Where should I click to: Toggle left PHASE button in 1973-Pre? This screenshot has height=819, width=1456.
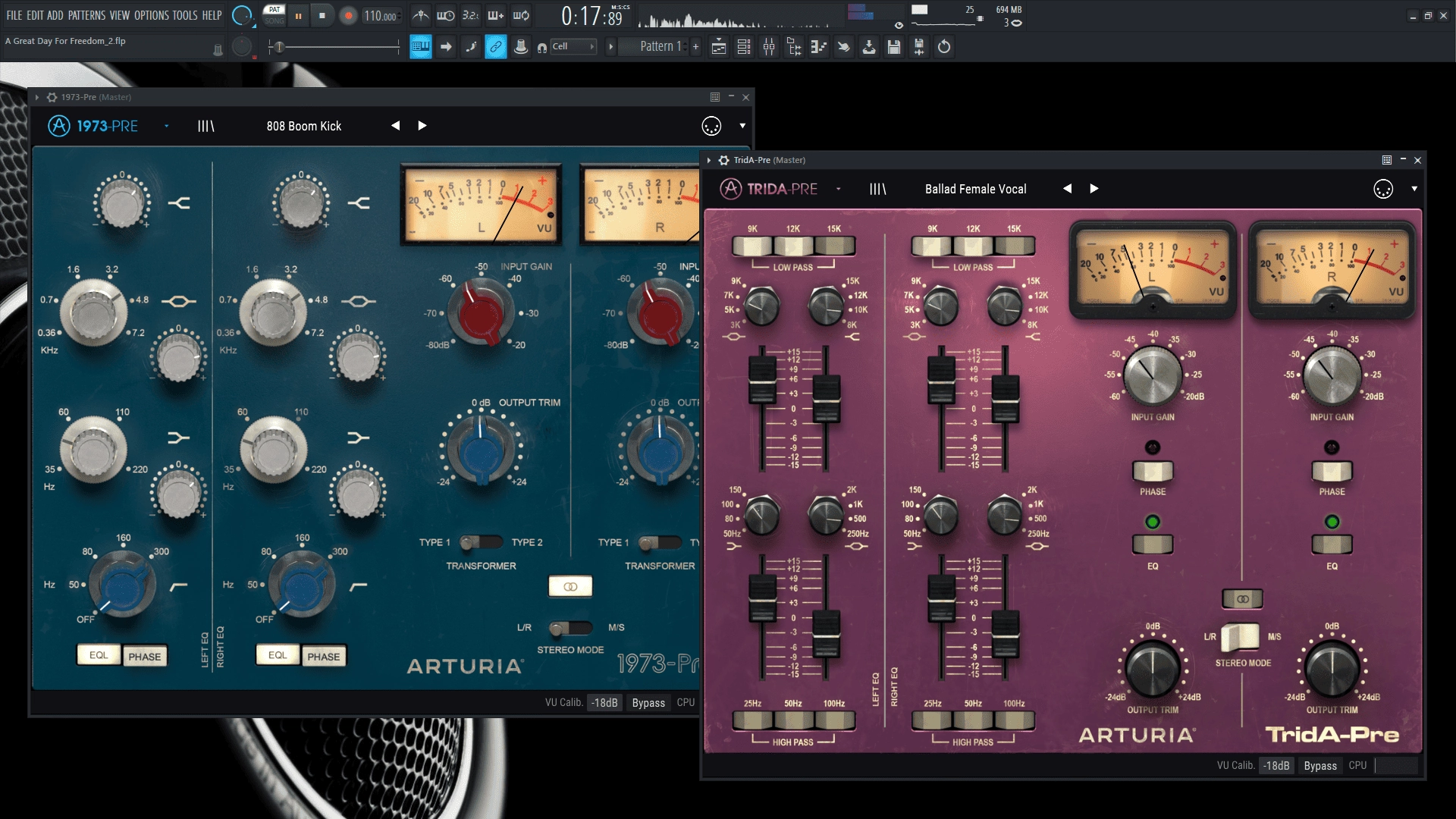pos(144,656)
